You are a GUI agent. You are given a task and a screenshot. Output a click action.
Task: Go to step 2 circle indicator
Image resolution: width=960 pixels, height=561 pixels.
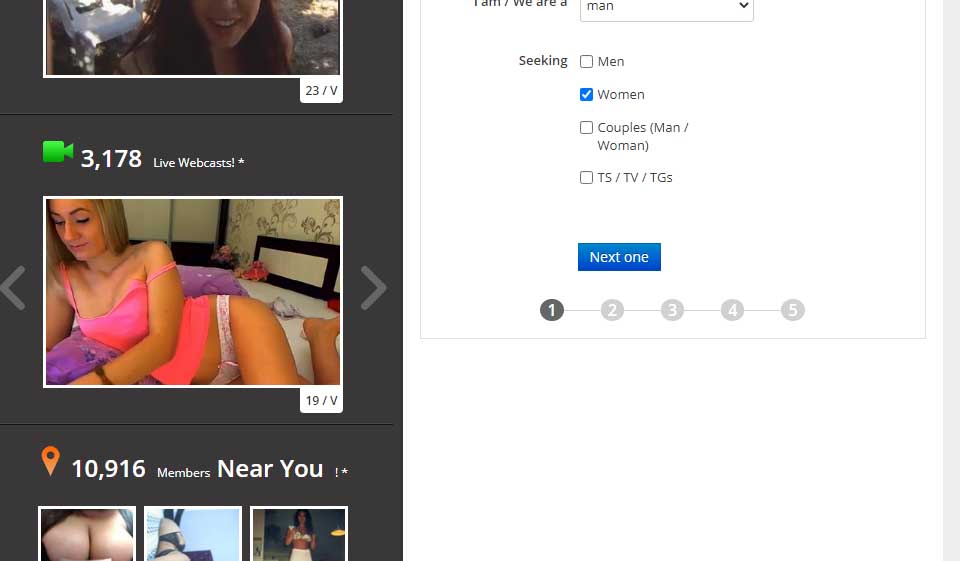pos(612,310)
